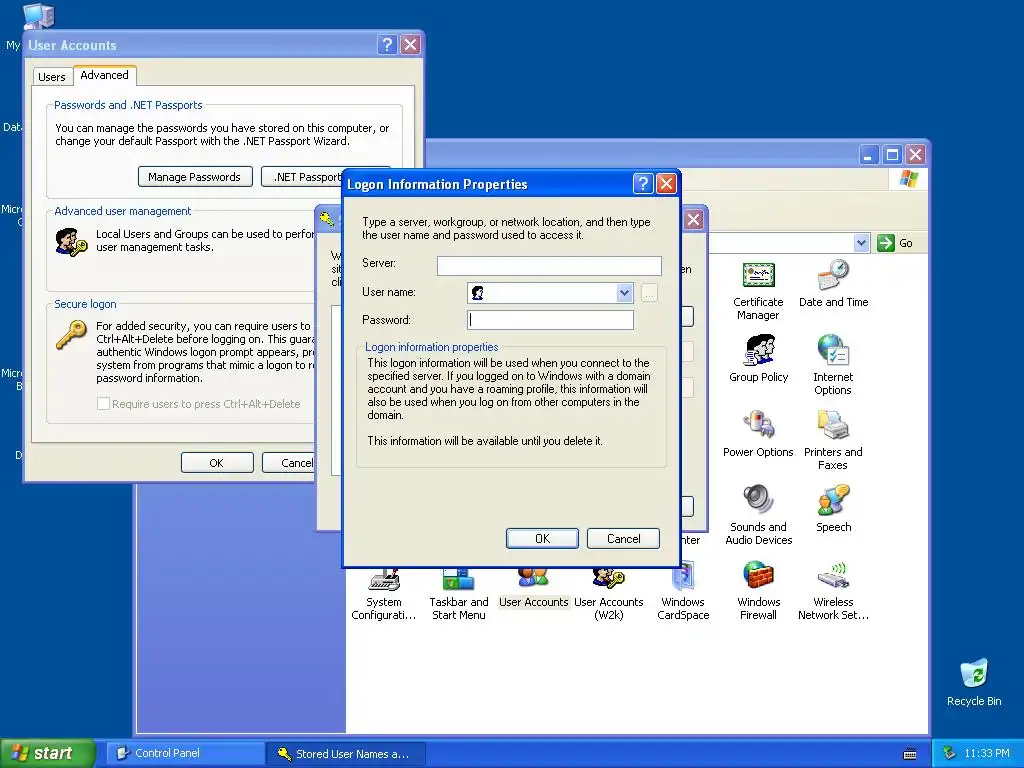Viewport: 1024px width, 768px height.
Task: Open the User Accounts (W2k) icon
Action: [609, 579]
